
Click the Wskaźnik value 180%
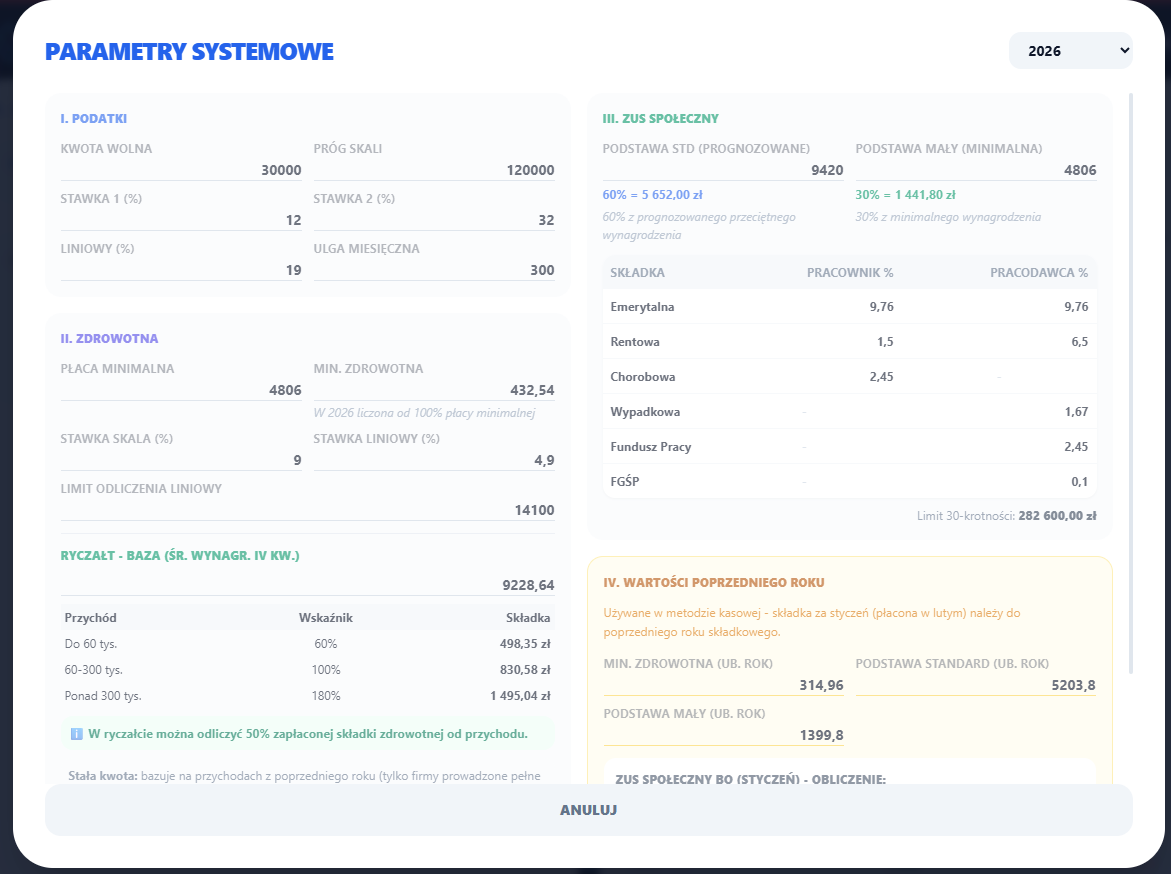pos(326,696)
